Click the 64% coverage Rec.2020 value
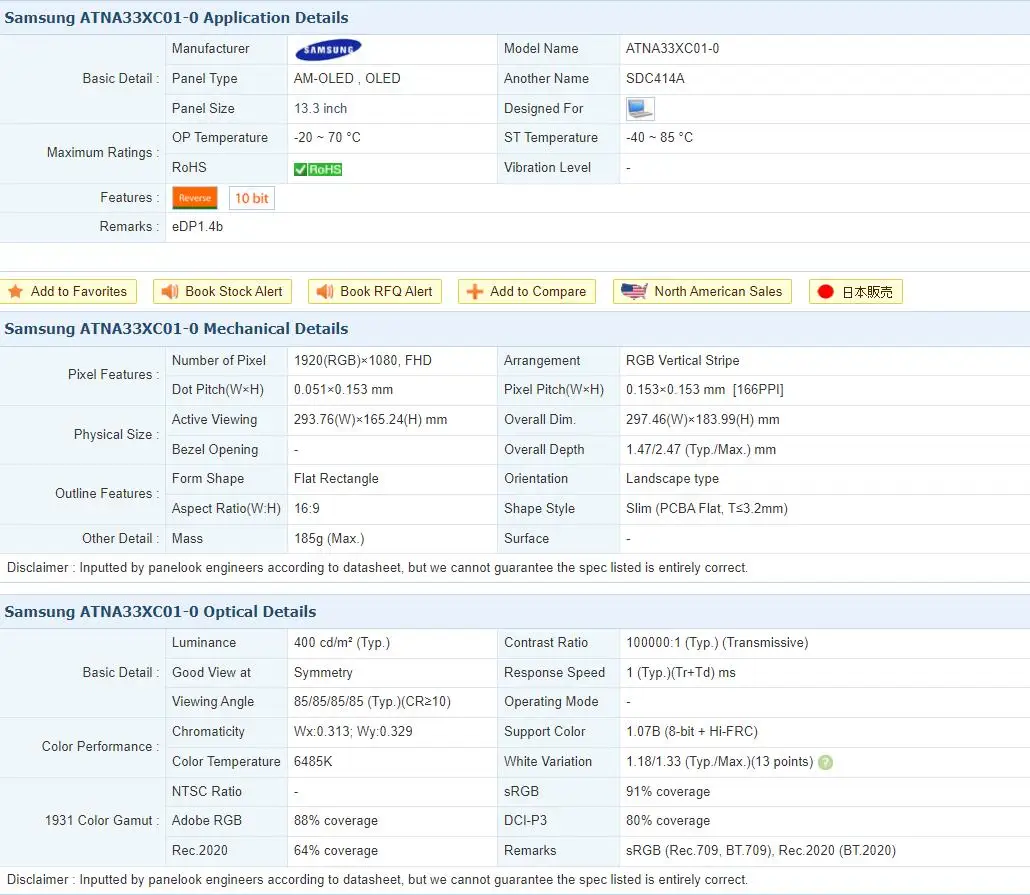The height and width of the screenshot is (895, 1030). click(336, 850)
